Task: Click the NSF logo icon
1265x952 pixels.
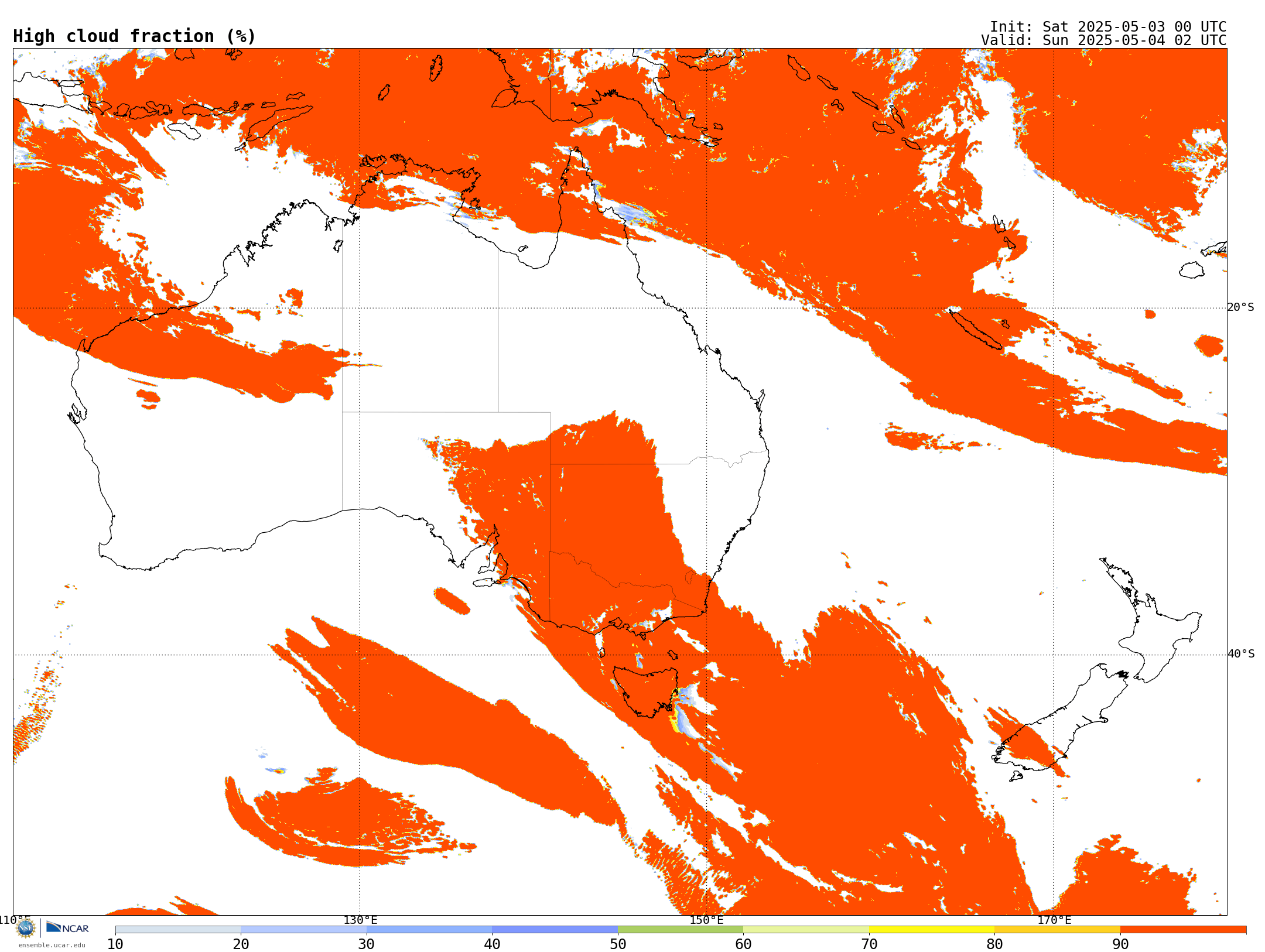Action: pos(26,928)
